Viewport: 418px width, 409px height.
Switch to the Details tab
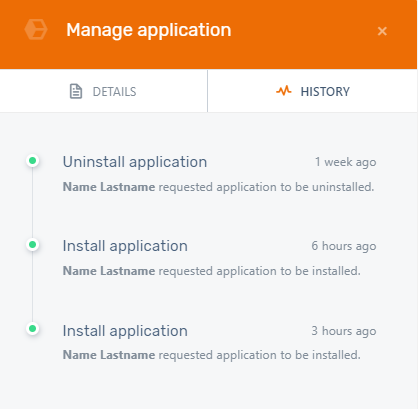coord(103,91)
